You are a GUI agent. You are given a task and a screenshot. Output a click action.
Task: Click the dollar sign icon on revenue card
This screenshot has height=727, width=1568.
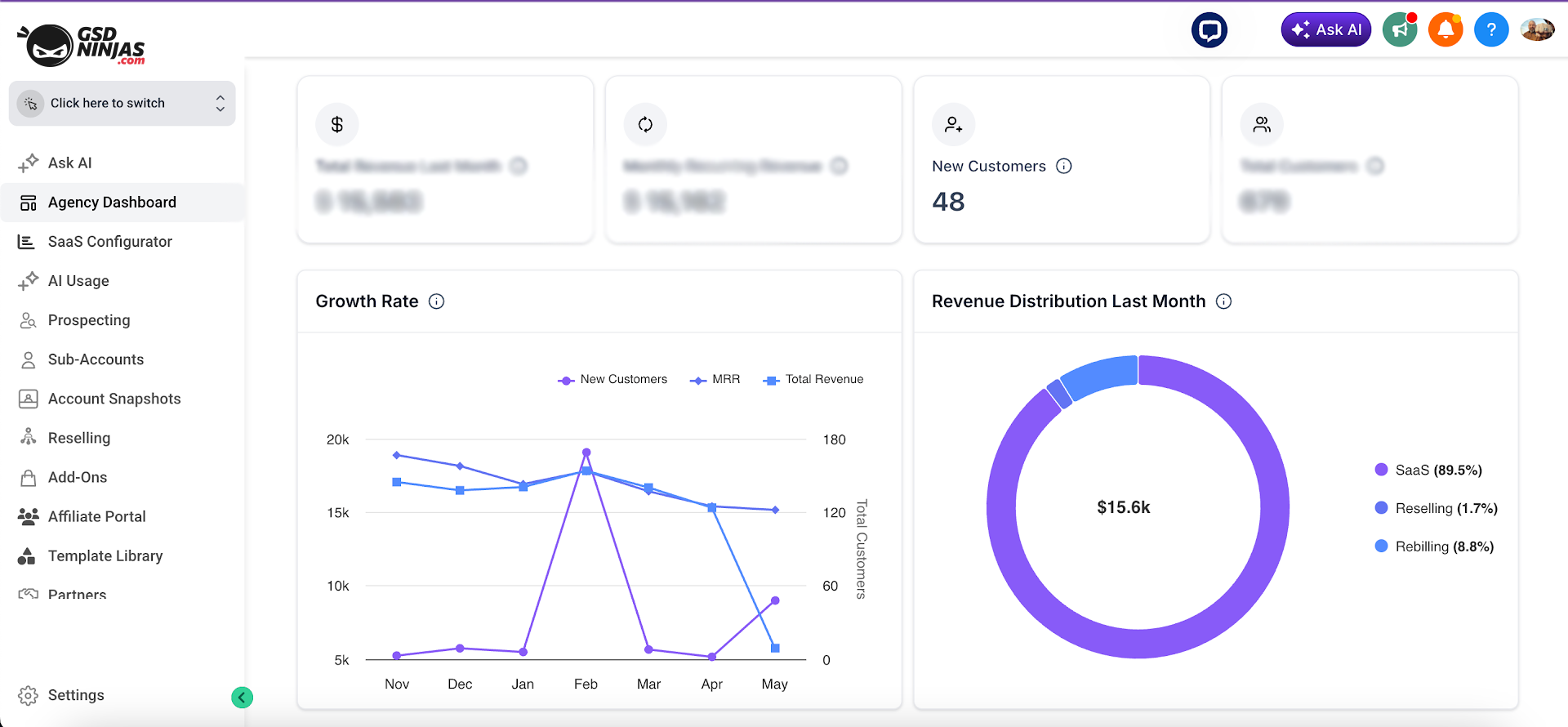[336, 124]
